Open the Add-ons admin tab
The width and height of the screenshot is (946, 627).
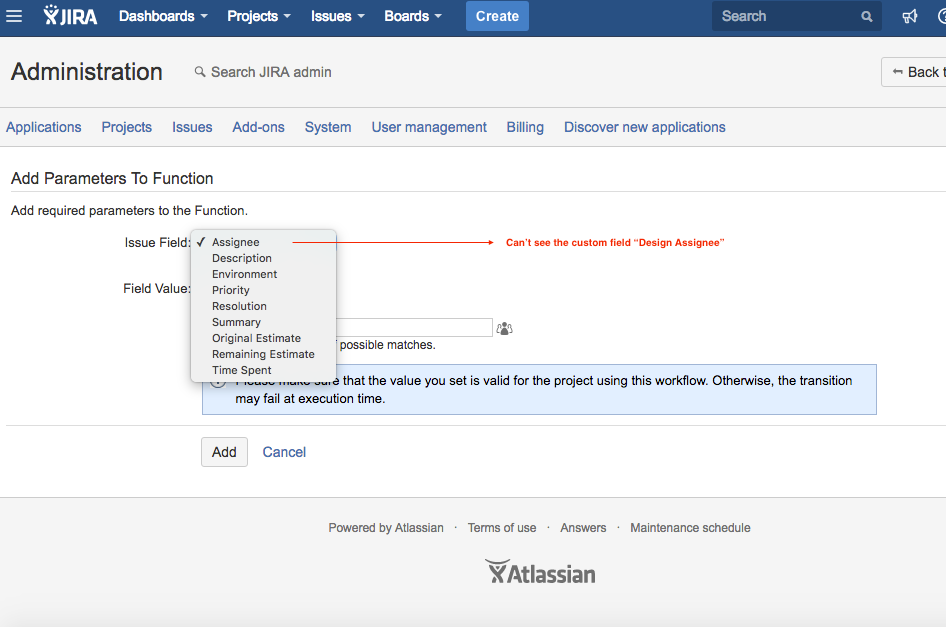(x=258, y=127)
